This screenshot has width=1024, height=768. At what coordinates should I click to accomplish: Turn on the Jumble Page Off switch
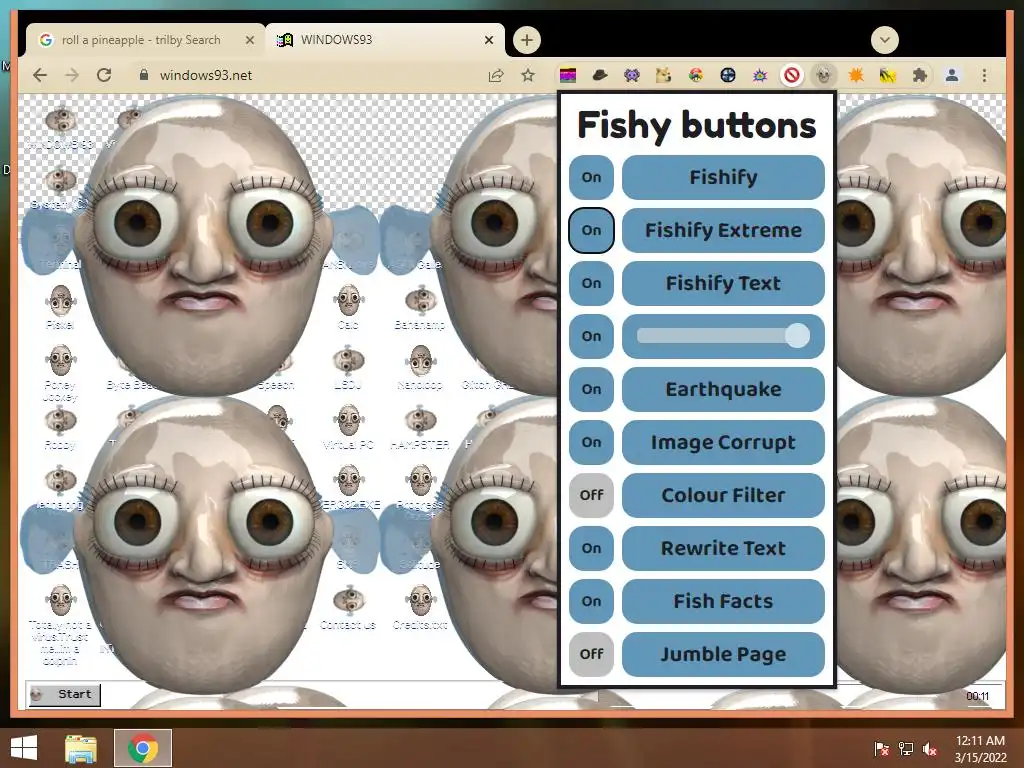click(591, 654)
